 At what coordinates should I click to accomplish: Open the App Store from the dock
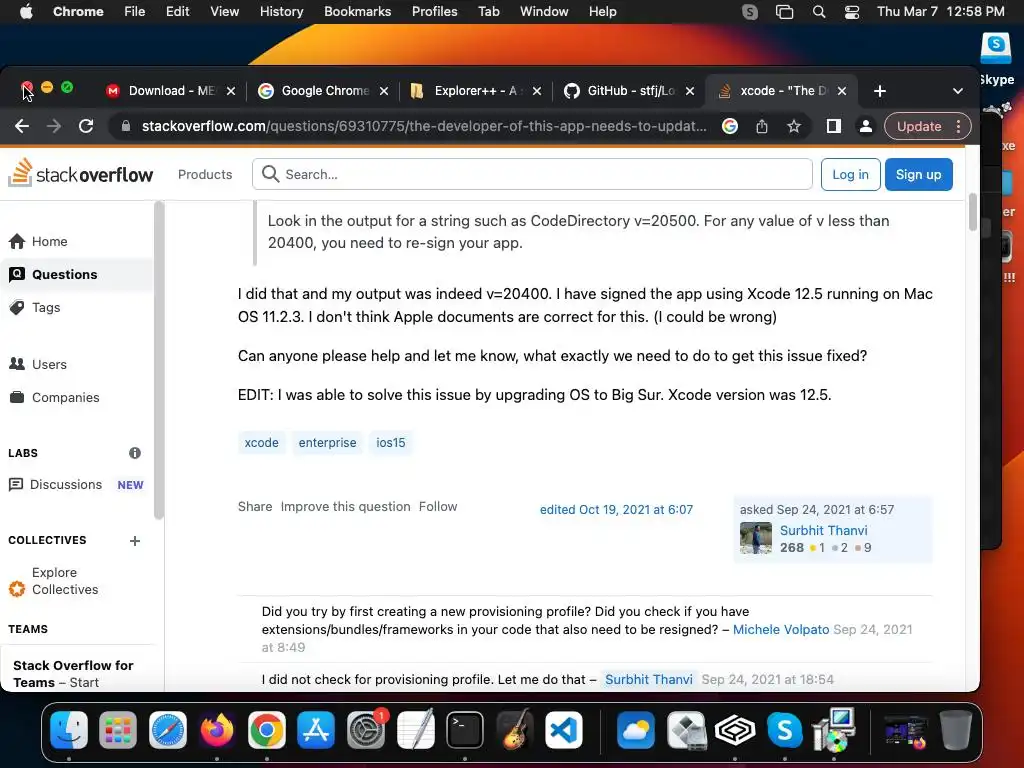coord(316,729)
